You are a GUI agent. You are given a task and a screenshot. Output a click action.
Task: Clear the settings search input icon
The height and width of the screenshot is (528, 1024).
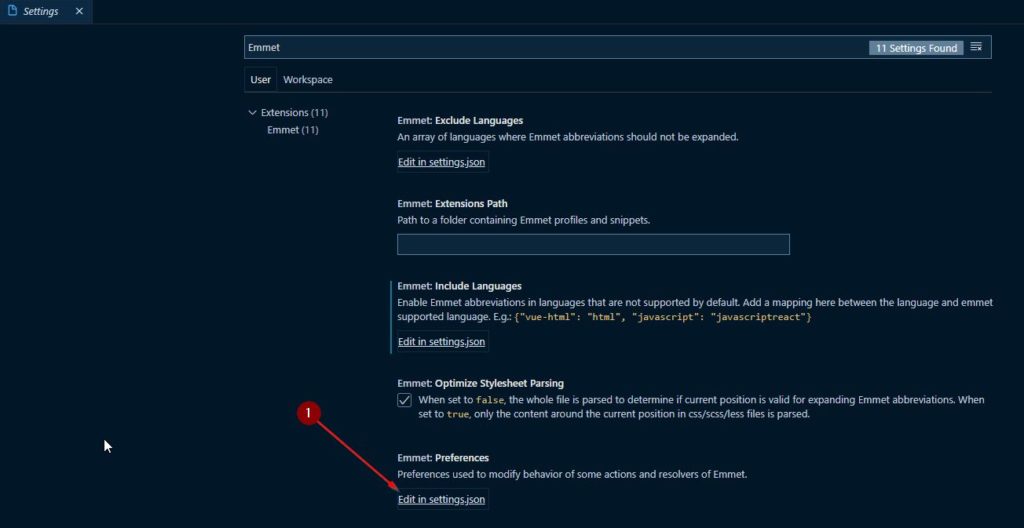[x=976, y=47]
